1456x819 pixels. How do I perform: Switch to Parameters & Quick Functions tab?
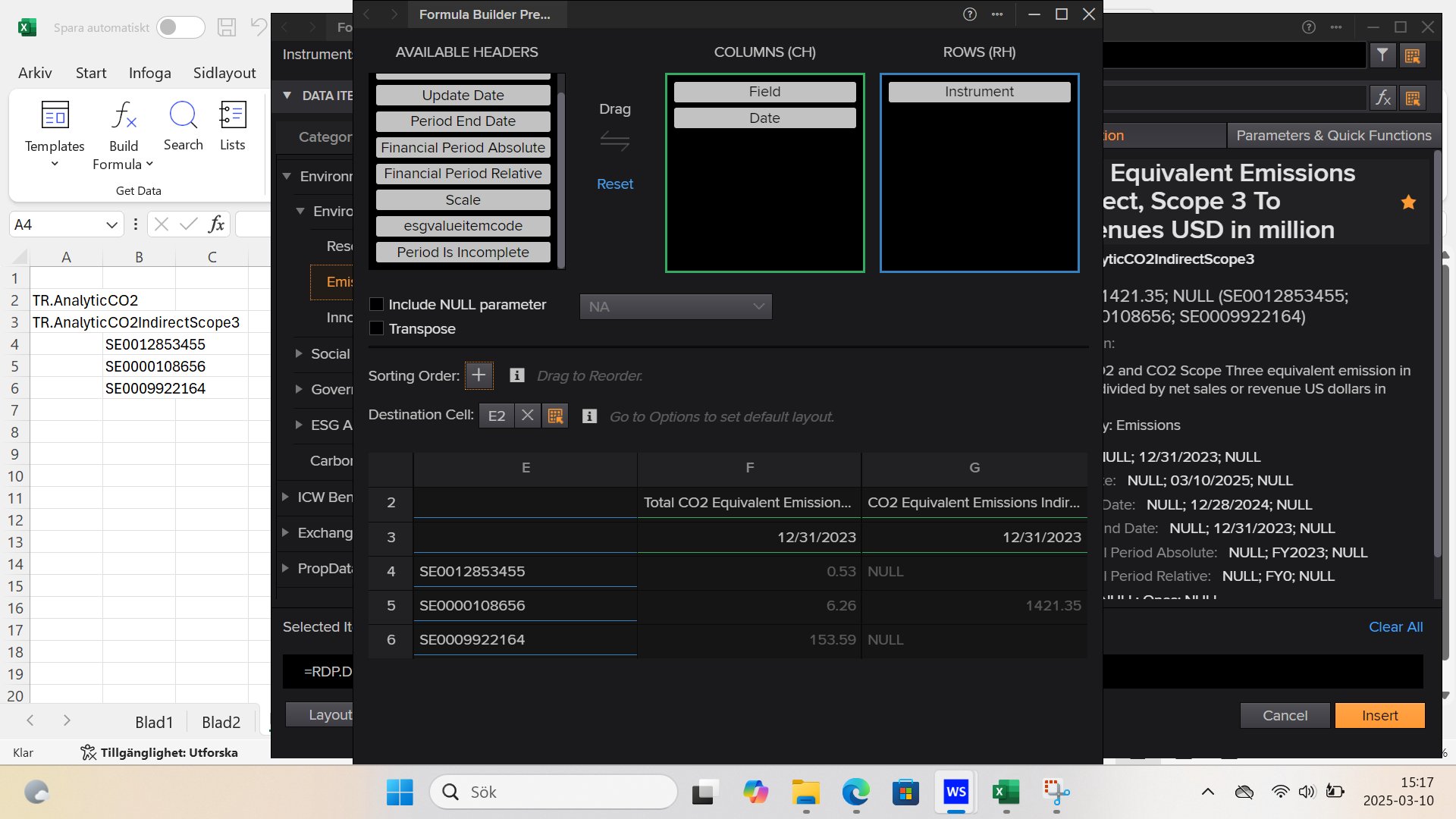point(1333,135)
